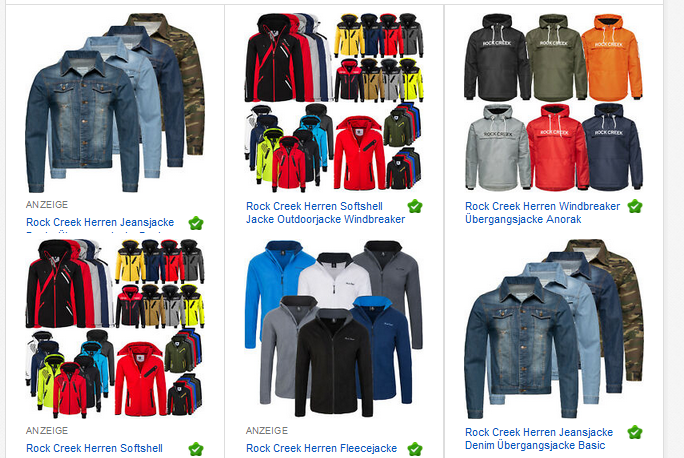Open the Rock Creek Herren Fleecejacke link
684x458 pixels.
(321, 448)
